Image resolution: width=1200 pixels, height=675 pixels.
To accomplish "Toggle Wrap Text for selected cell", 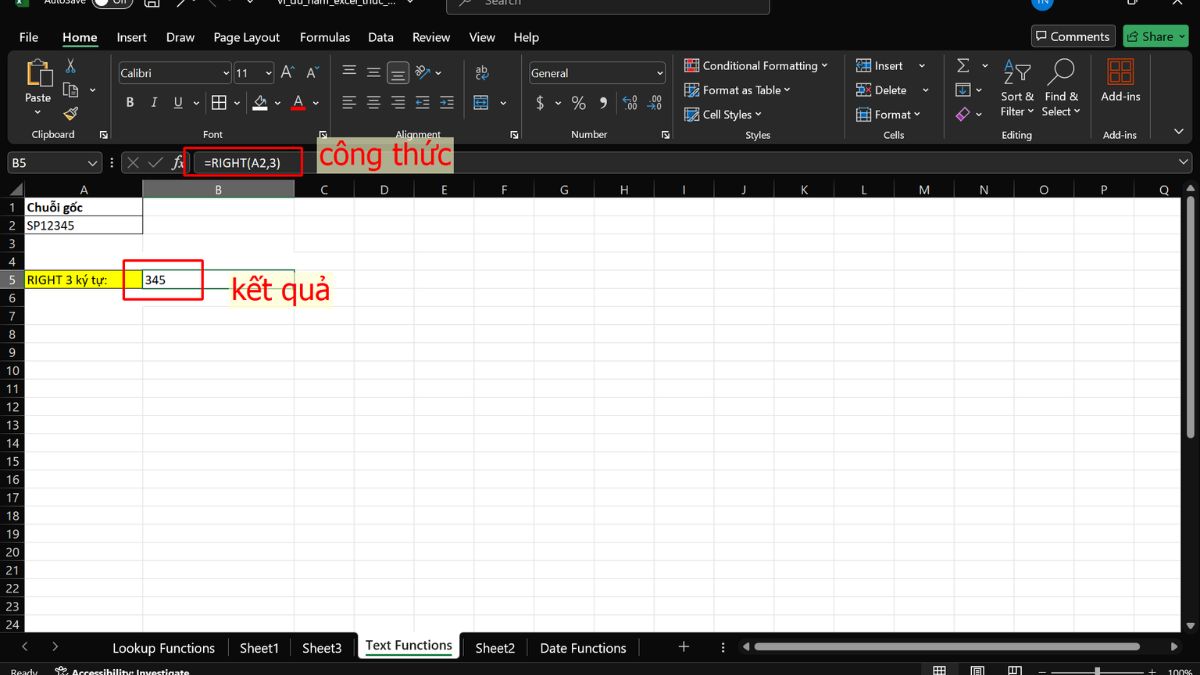I will [482, 73].
